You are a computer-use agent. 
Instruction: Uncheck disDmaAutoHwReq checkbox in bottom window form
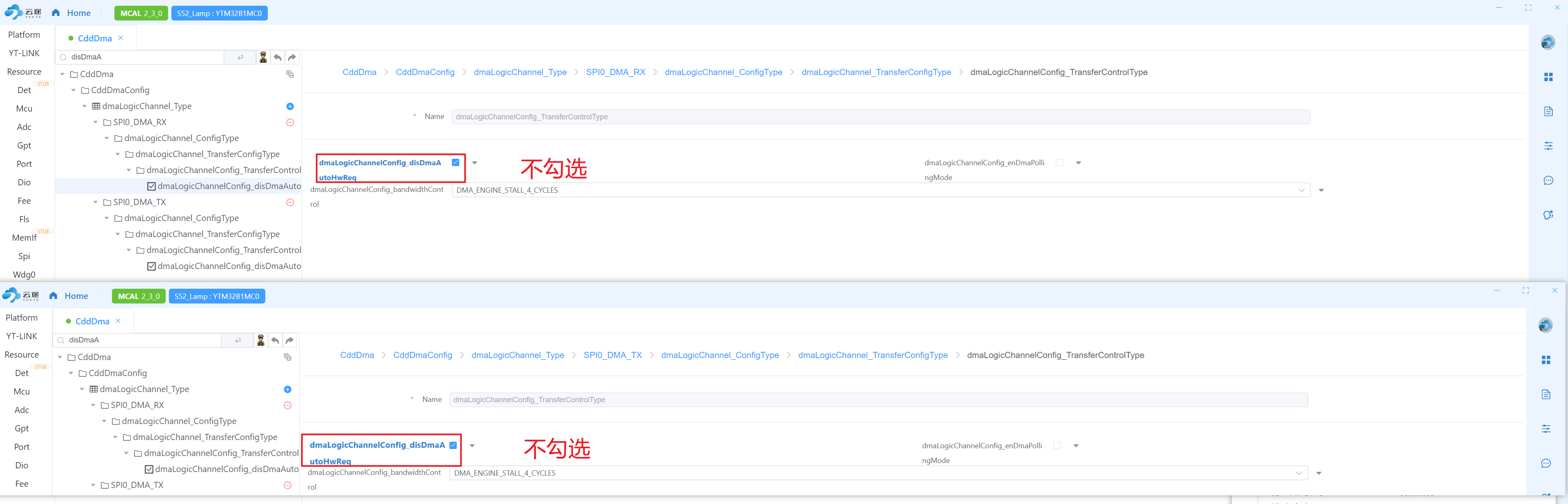453,446
